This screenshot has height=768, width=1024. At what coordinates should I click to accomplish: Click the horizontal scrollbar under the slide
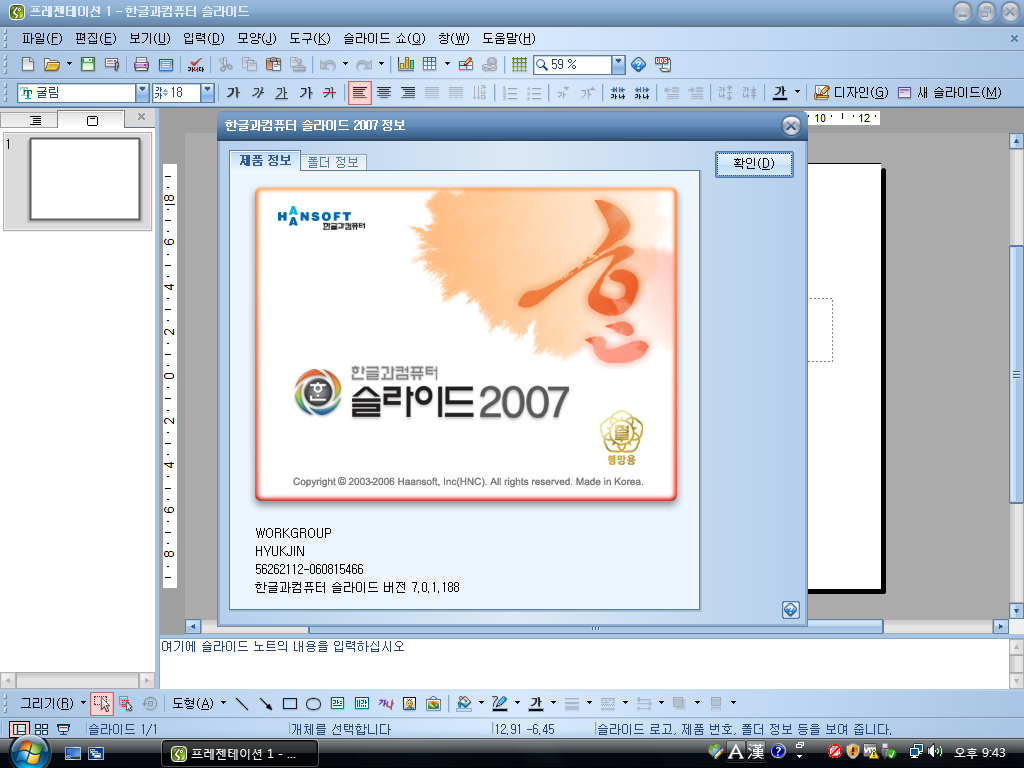coord(596,627)
